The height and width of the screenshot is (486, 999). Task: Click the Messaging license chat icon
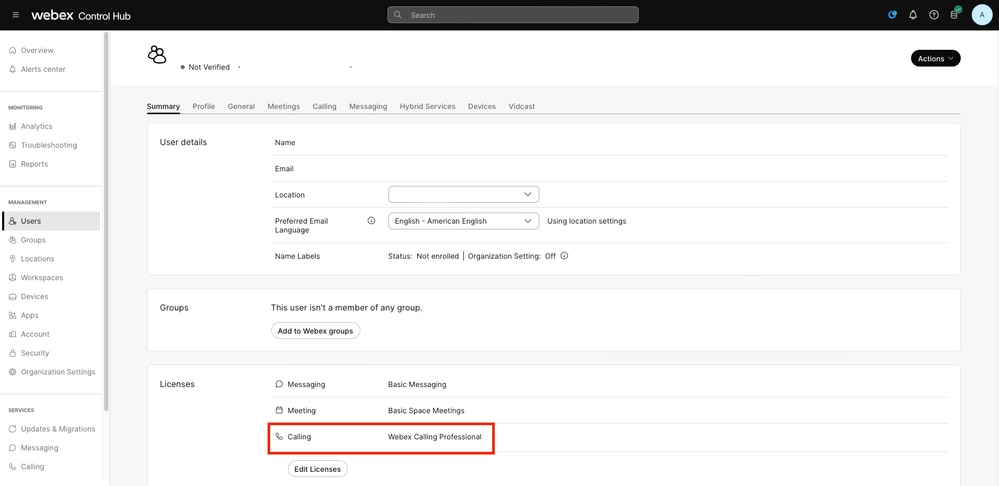coord(279,385)
